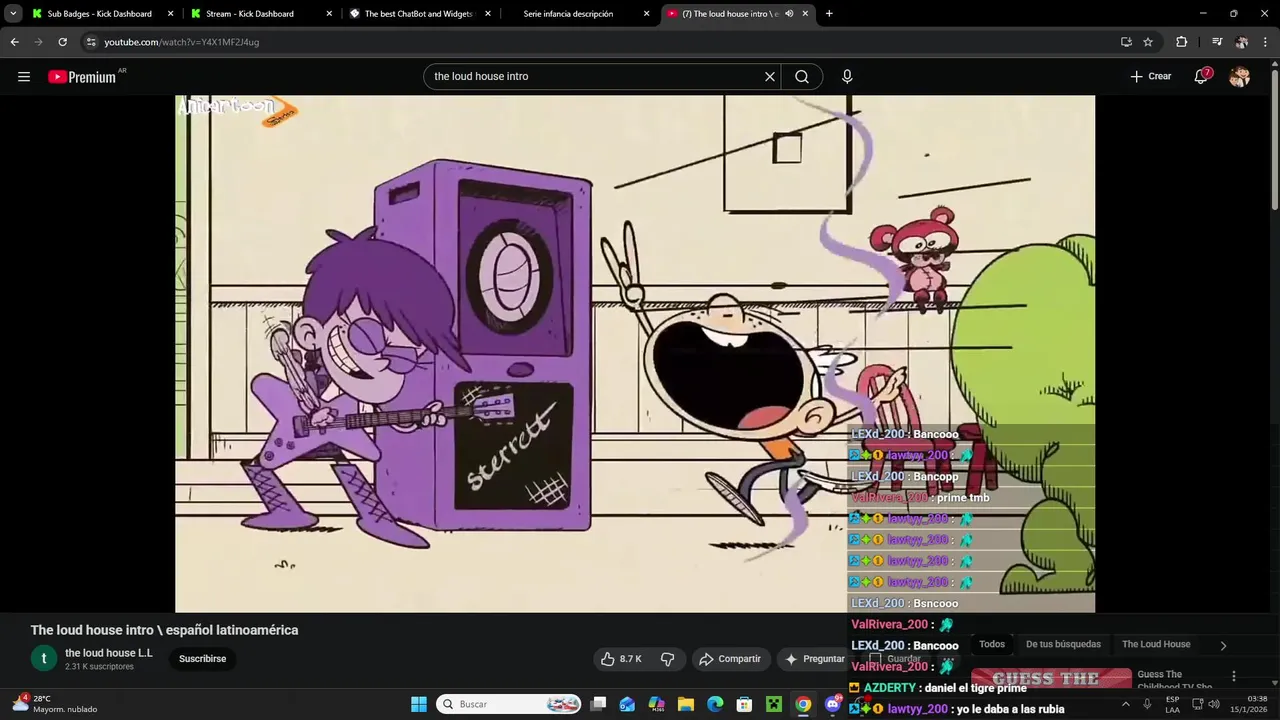The height and width of the screenshot is (720, 1280).
Task: Open Minecraft from taskbar
Action: (x=773, y=704)
